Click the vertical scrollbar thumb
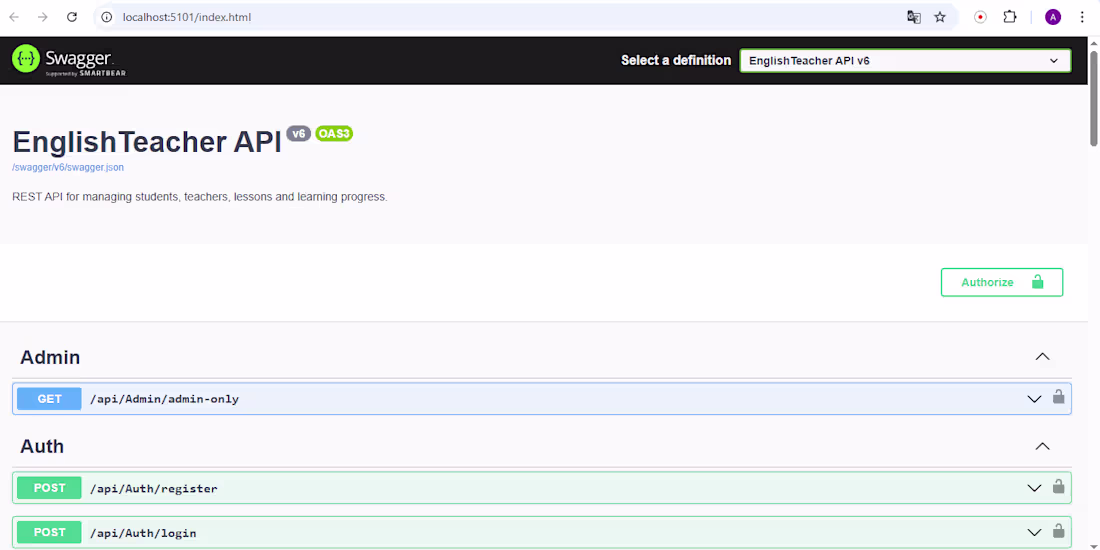This screenshot has width=1100, height=550. click(x=1094, y=98)
